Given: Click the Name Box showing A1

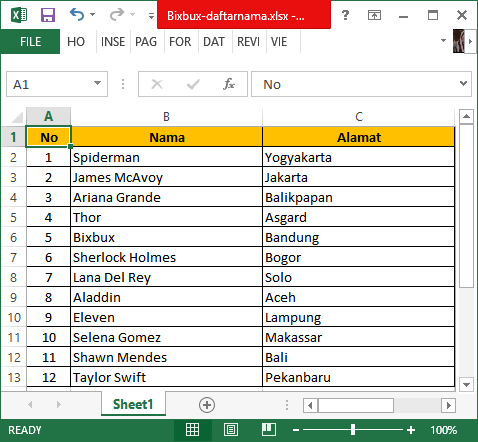Looking at the screenshot, I should [50, 84].
